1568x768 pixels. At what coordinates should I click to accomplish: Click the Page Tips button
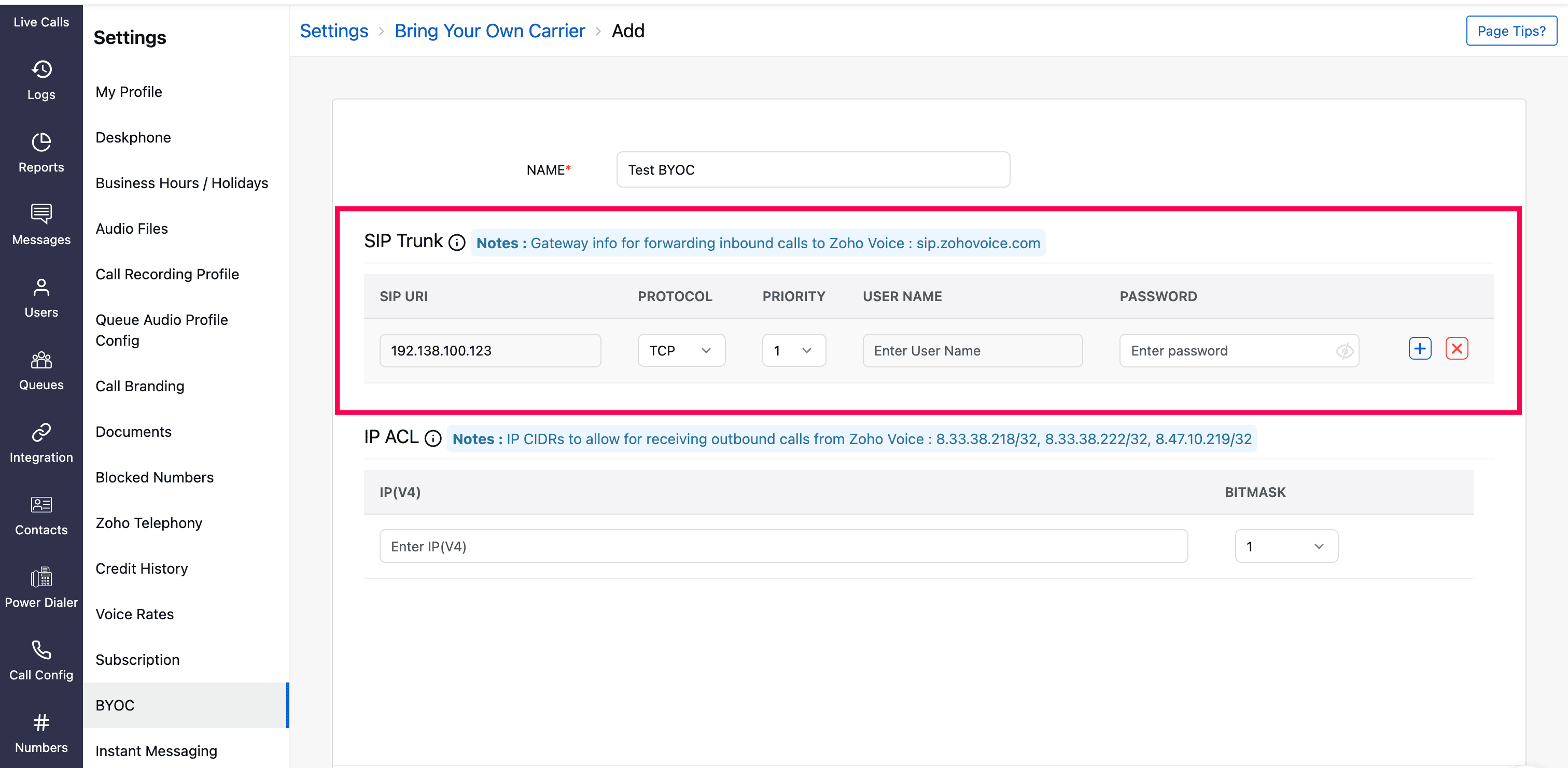coord(1511,31)
